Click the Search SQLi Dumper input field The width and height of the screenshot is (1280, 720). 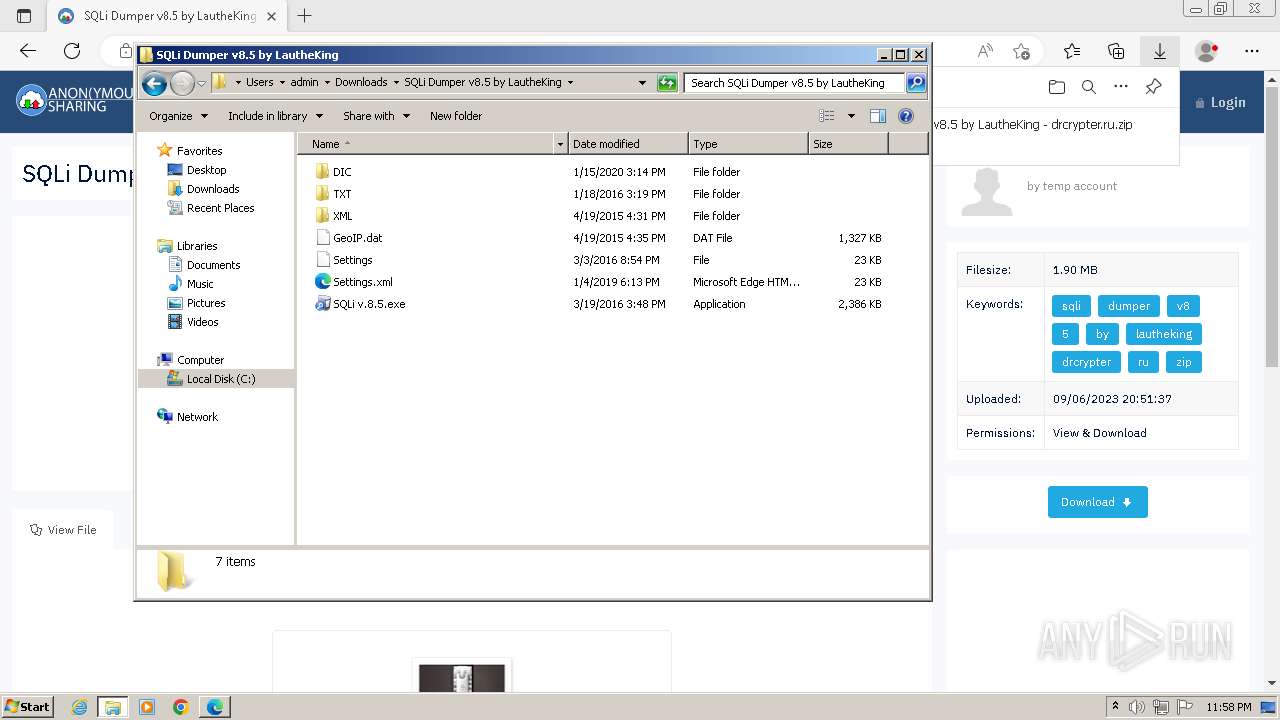[x=795, y=83]
